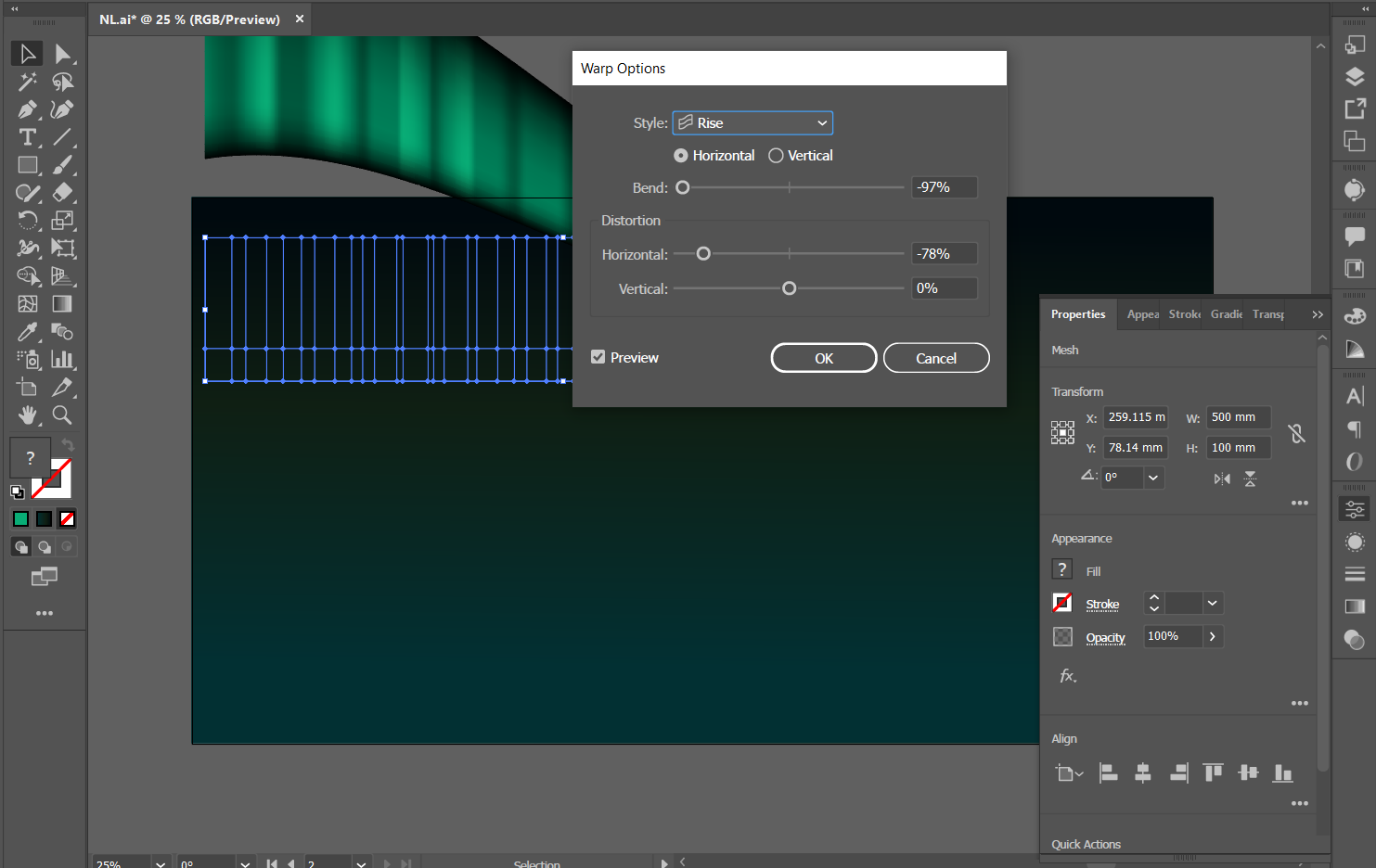Open Appearance more options dots
The width and height of the screenshot is (1376, 868).
click(1299, 703)
